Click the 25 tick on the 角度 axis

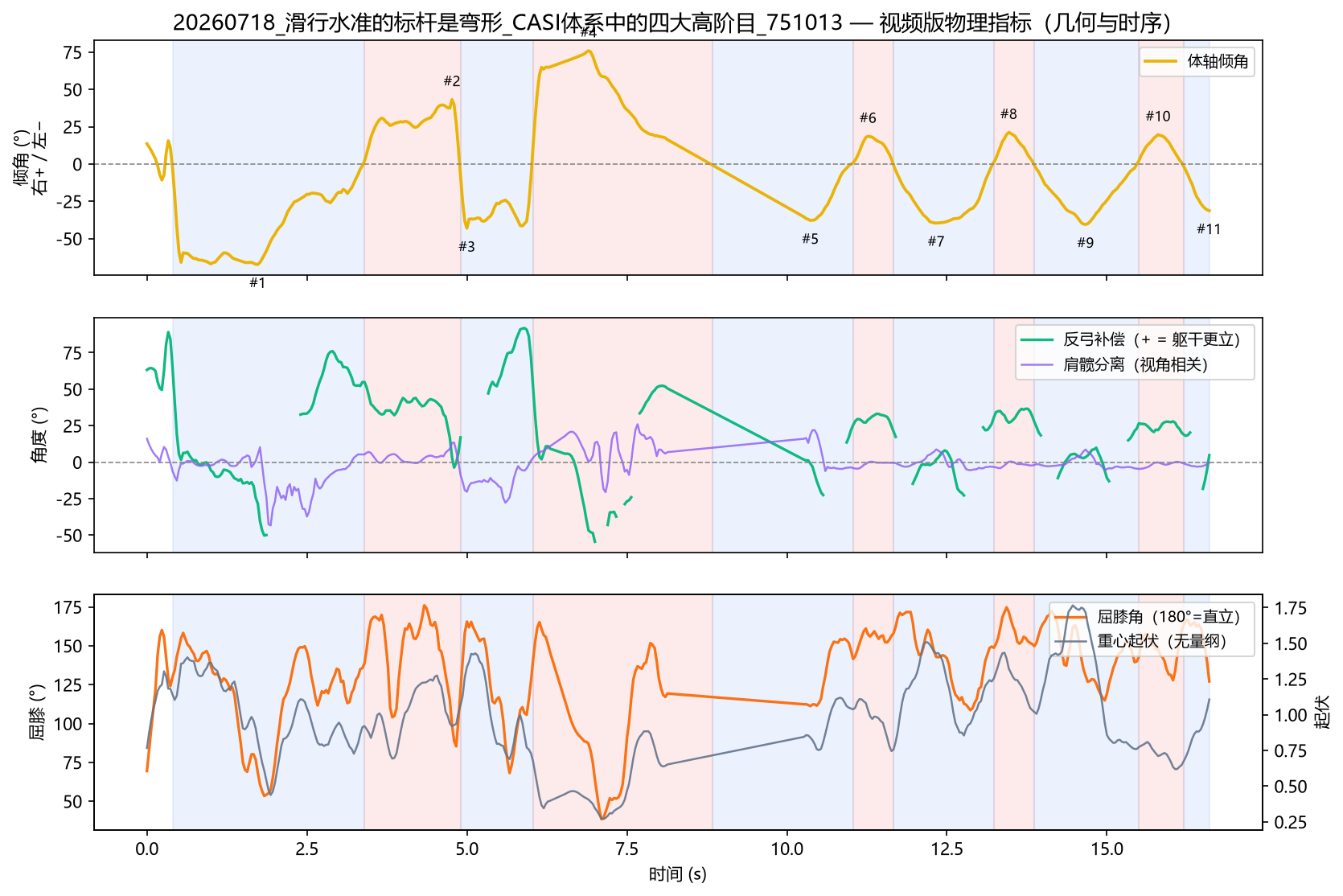73,426
